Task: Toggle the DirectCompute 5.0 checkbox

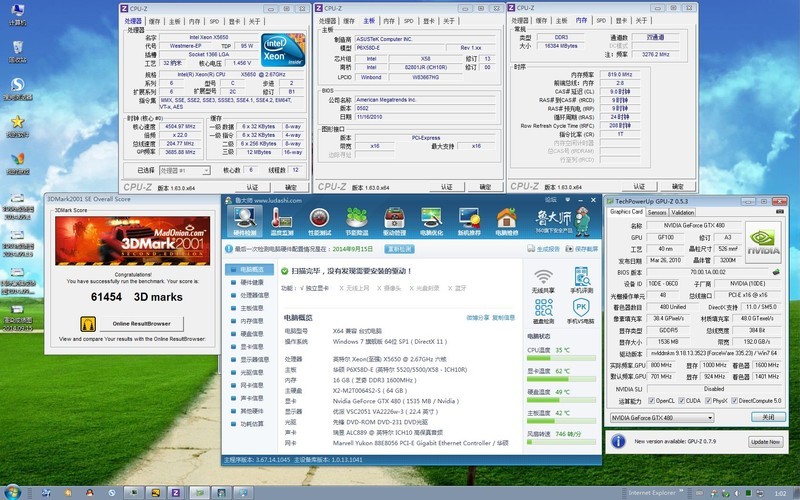Action: (x=734, y=401)
